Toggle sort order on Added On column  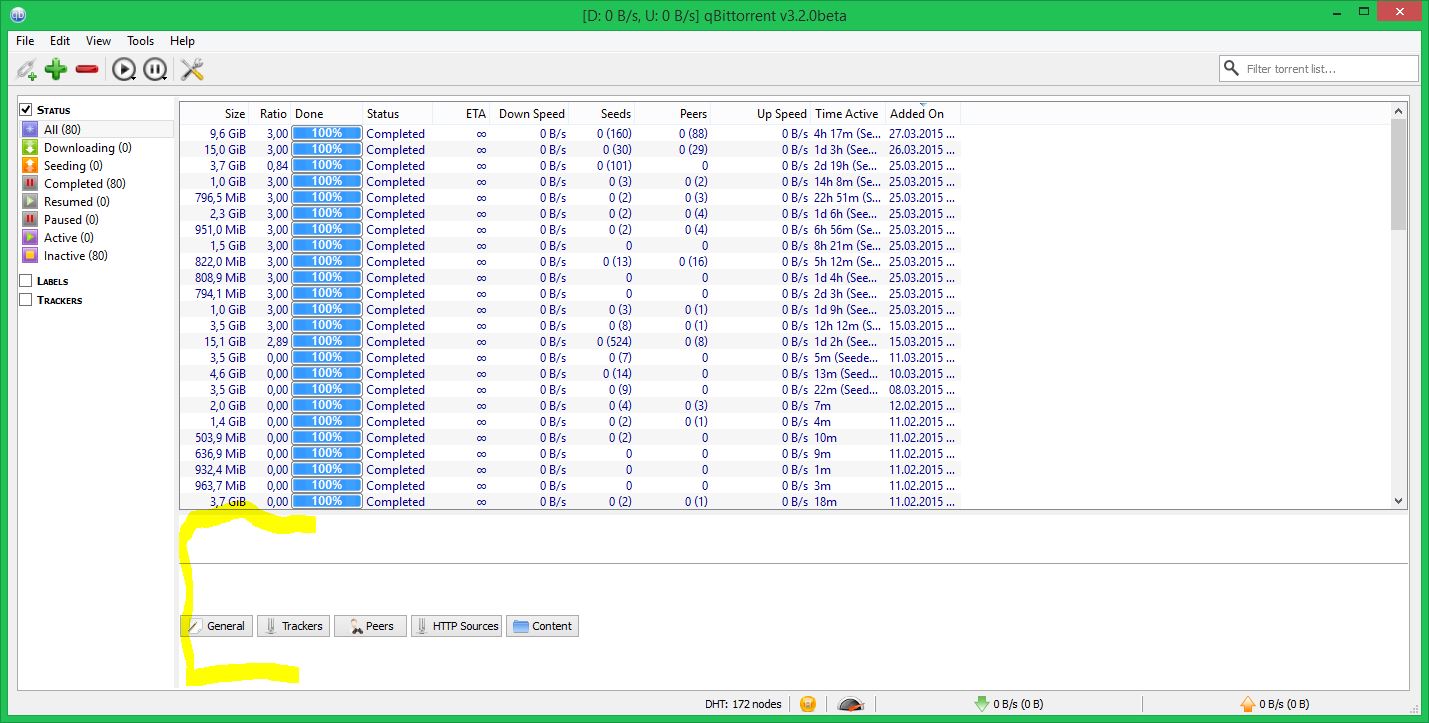922,114
